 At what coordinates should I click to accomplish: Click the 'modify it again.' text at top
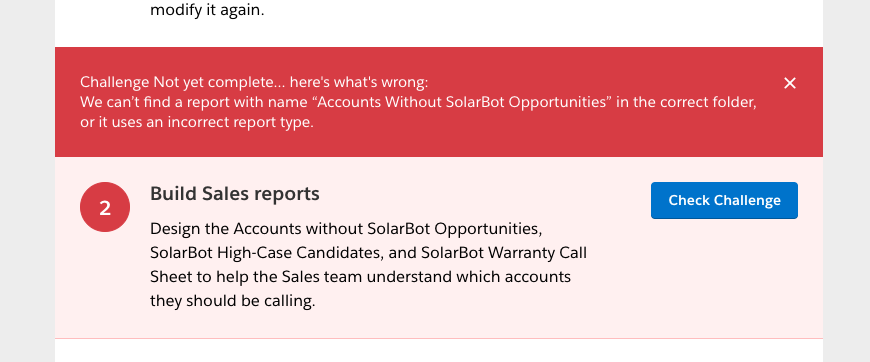pos(207,10)
